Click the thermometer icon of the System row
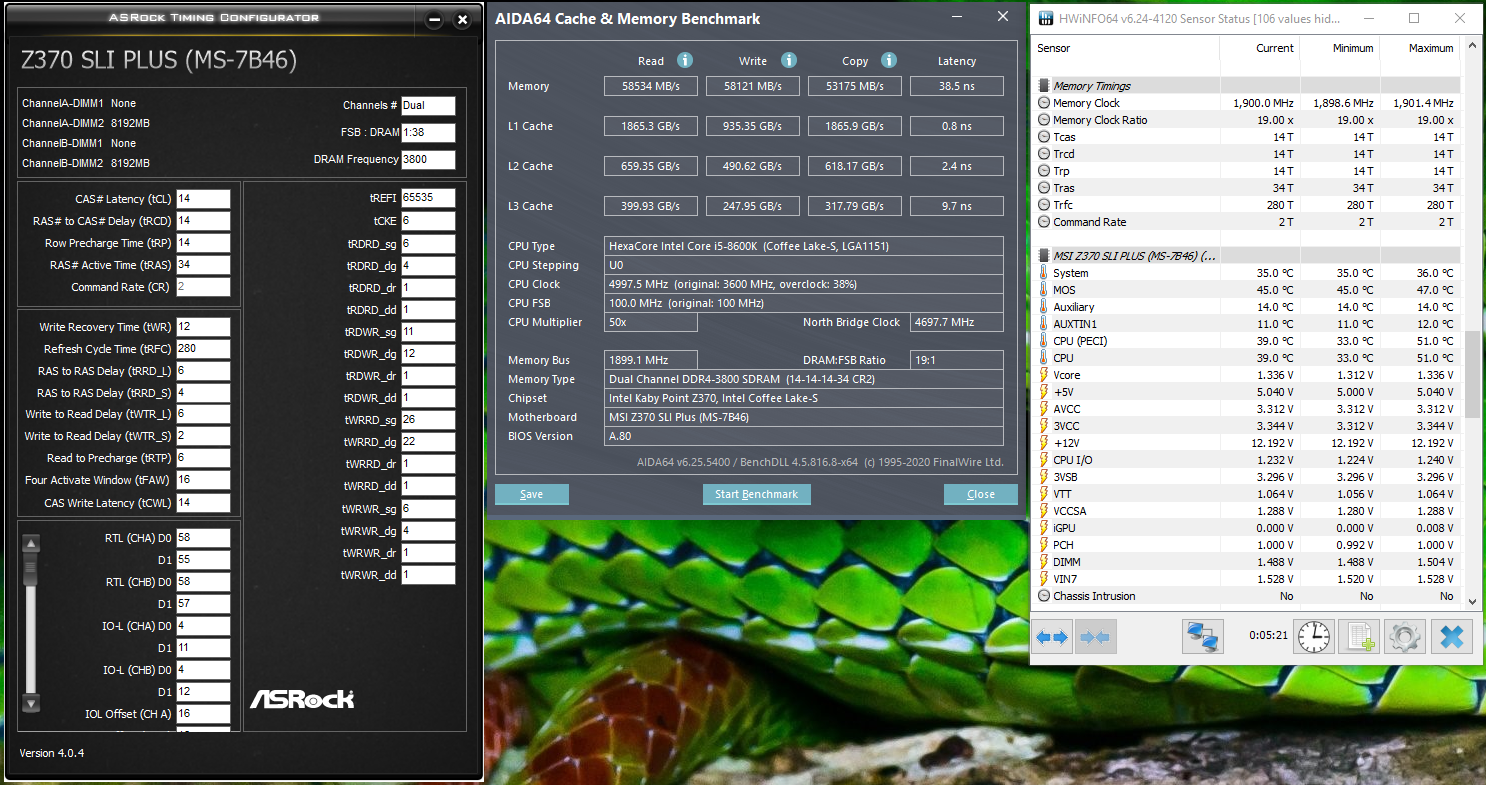The width and height of the screenshot is (1486, 785). (1044, 273)
